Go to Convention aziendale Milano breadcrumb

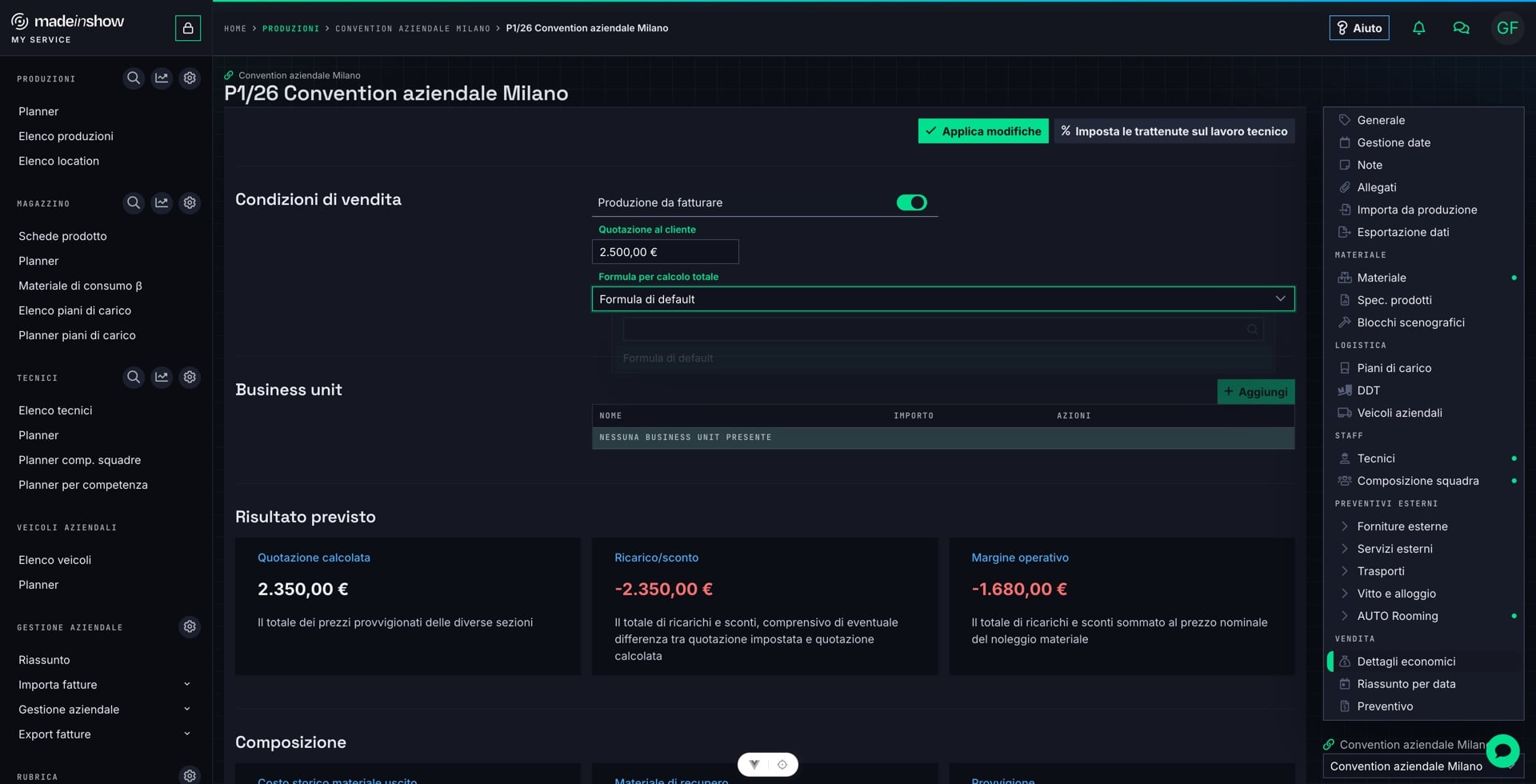click(413, 29)
